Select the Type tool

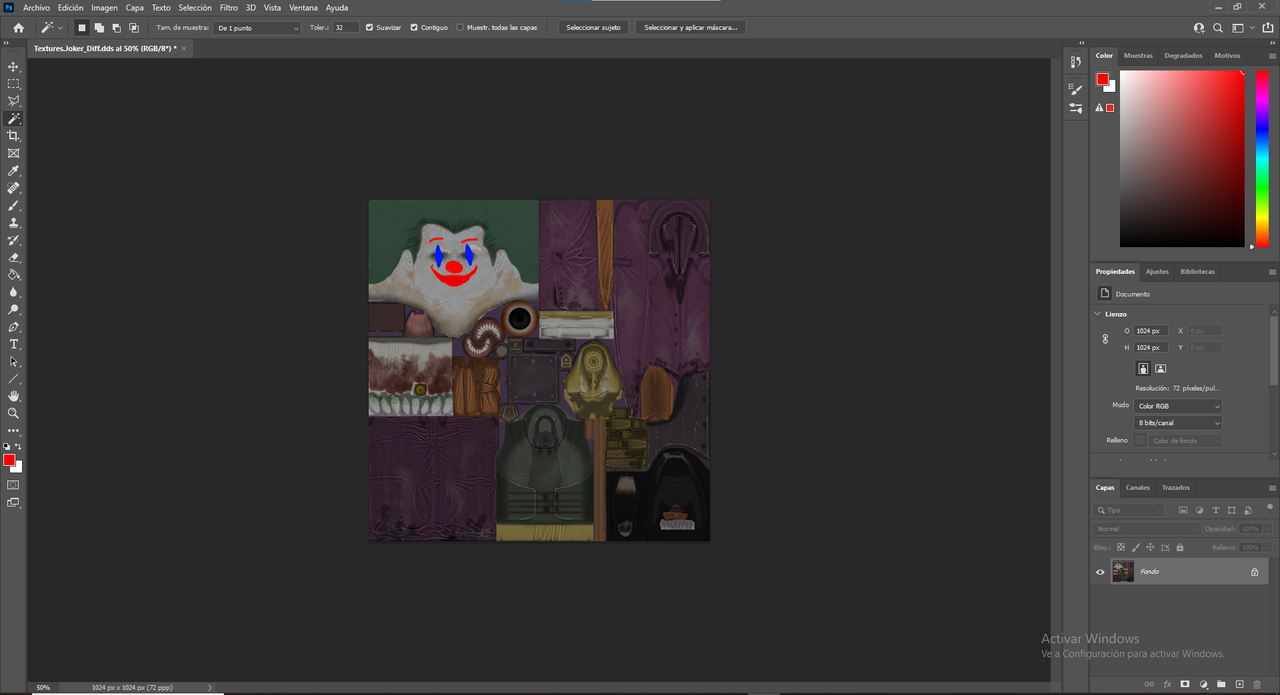(x=13, y=344)
